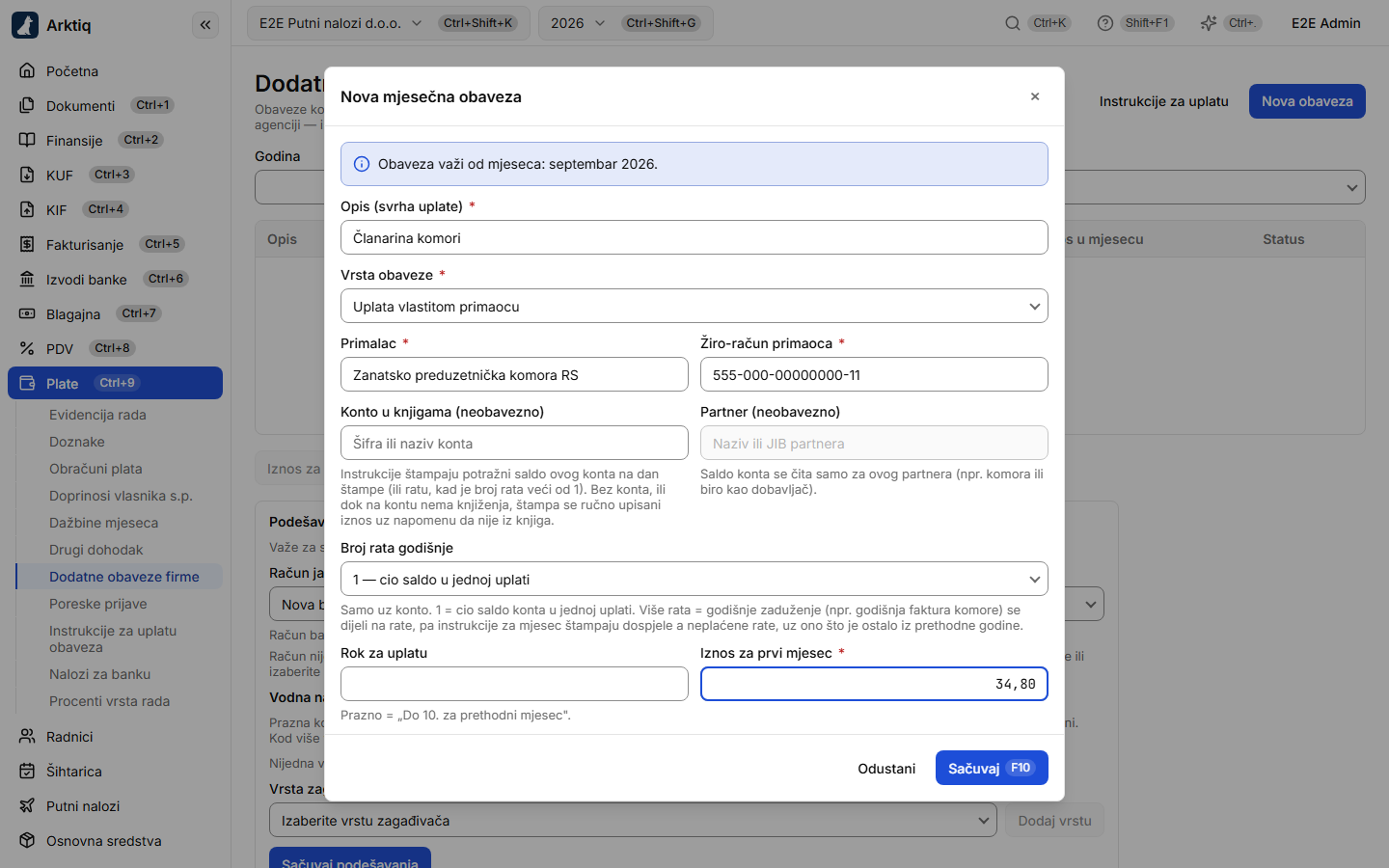
Task: Click Instrukcije za uplatu link in header
Action: tap(1164, 101)
